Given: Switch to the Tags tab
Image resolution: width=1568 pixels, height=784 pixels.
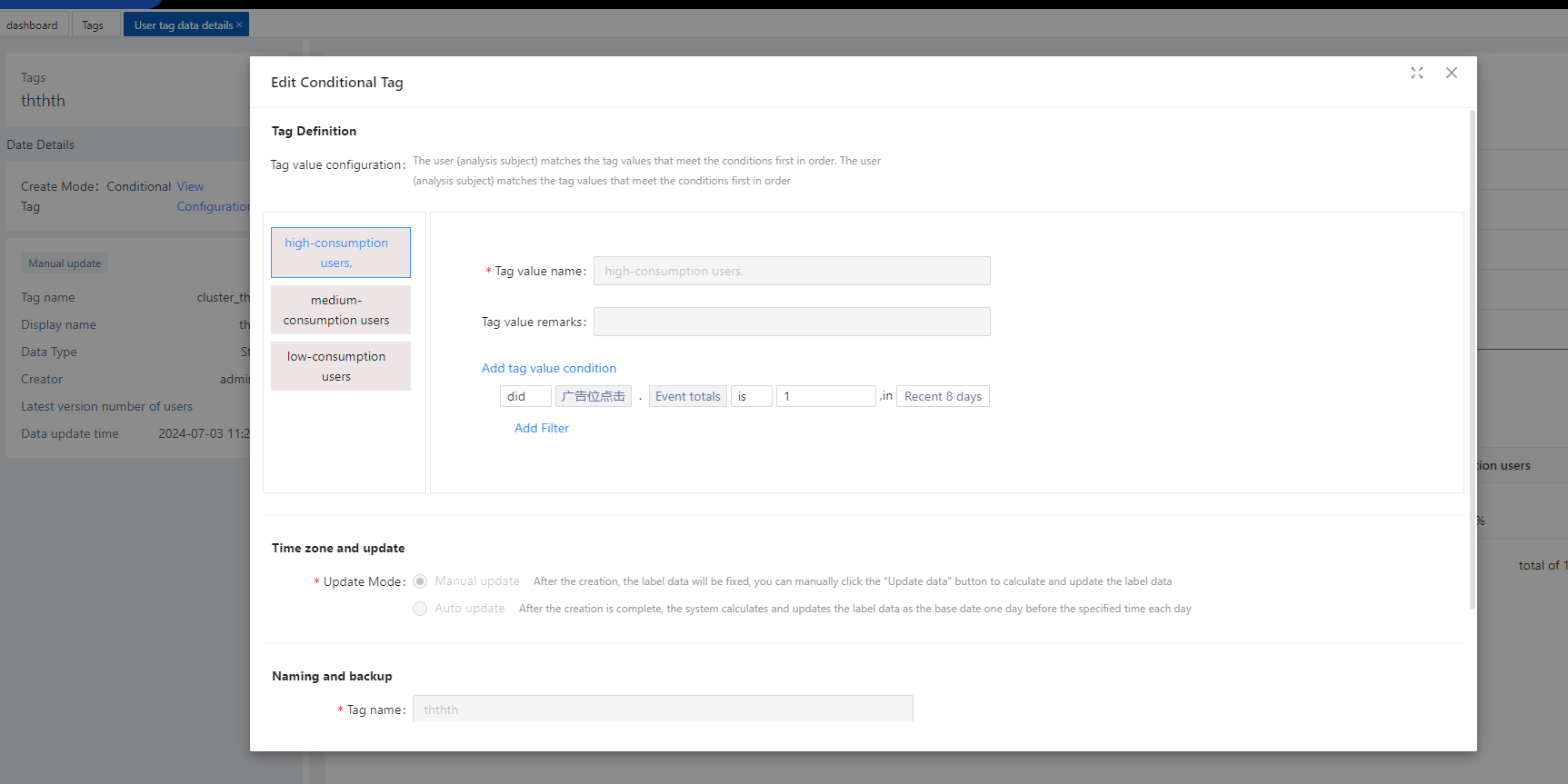Looking at the screenshot, I should 93,25.
